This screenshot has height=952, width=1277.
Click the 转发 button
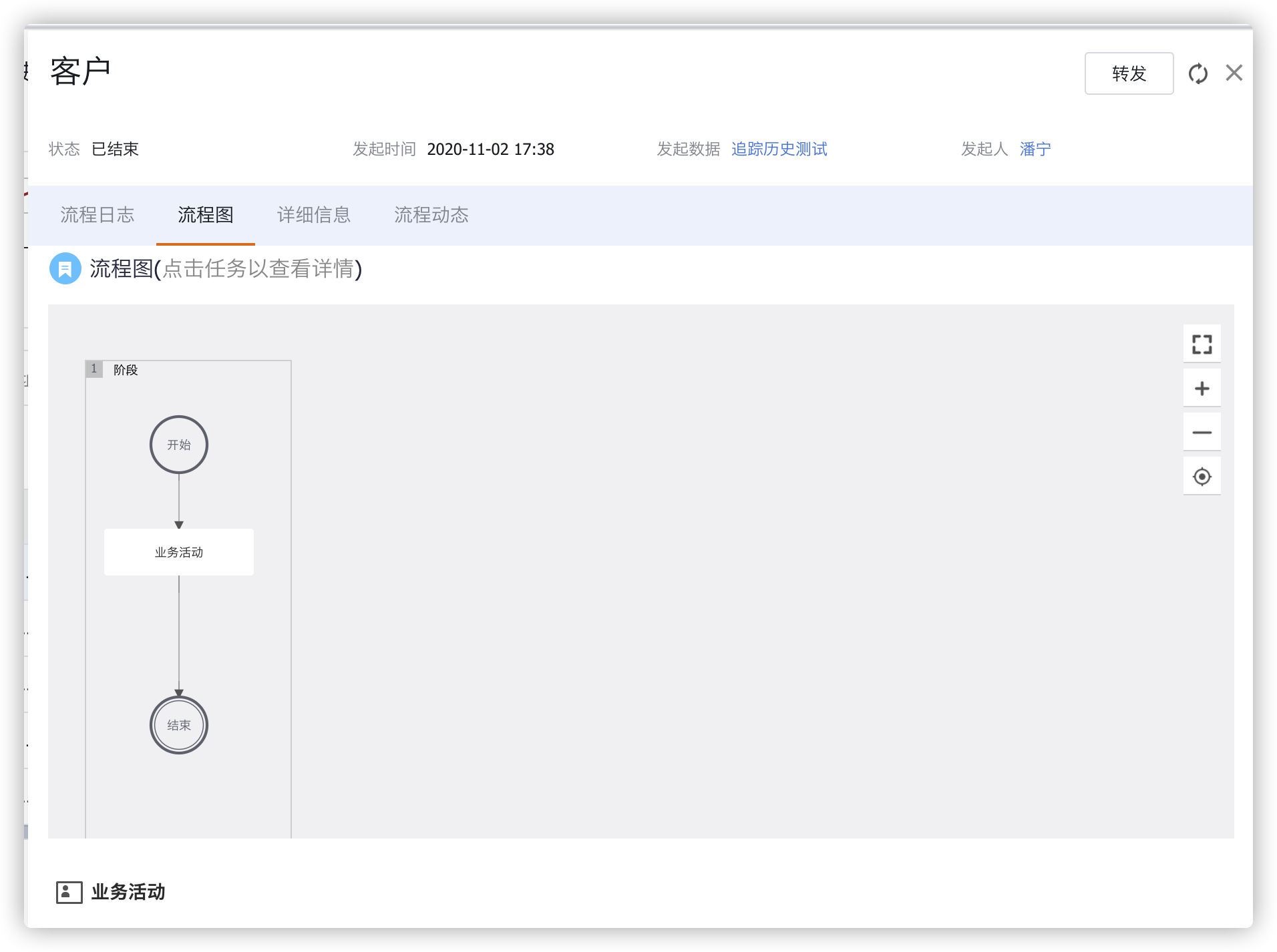(x=1129, y=73)
